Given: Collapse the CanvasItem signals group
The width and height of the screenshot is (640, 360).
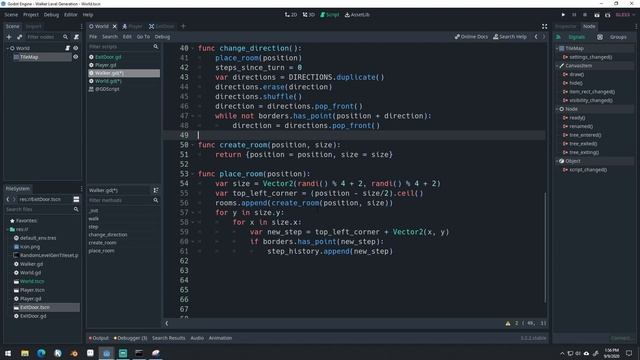Looking at the screenshot, I should click(557, 66).
